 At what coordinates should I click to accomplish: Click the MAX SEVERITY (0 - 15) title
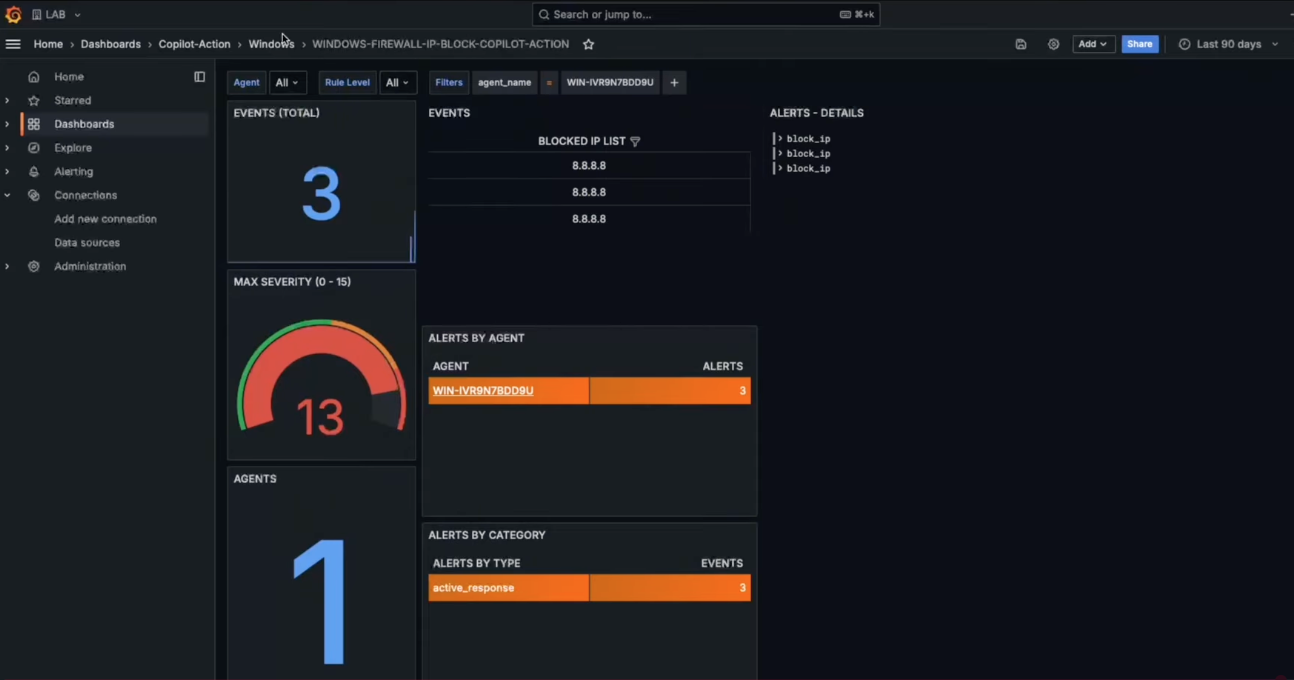(292, 282)
